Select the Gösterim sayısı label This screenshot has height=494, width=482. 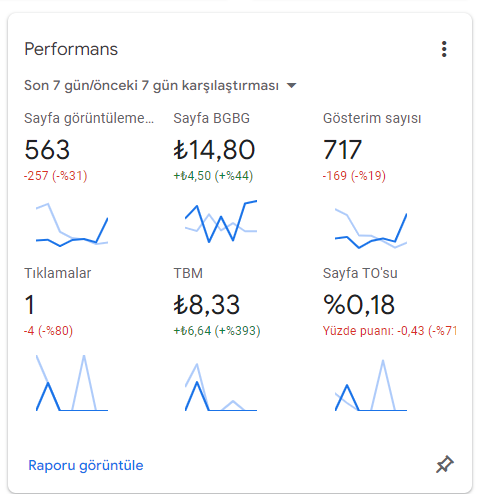[x=372, y=118]
